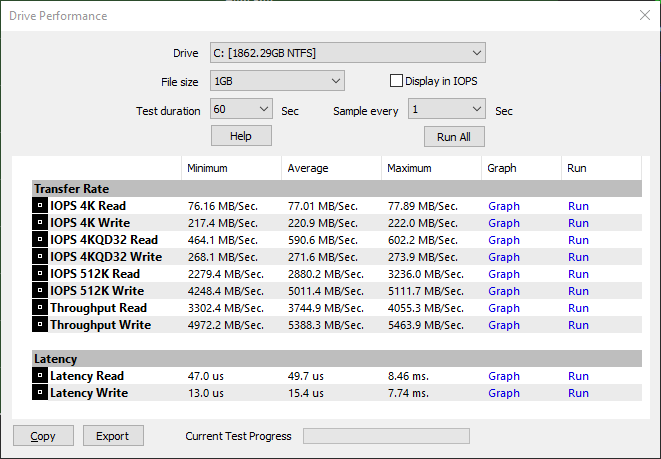
Task: Run the IOPS 4K Read test
Action: tap(578, 206)
